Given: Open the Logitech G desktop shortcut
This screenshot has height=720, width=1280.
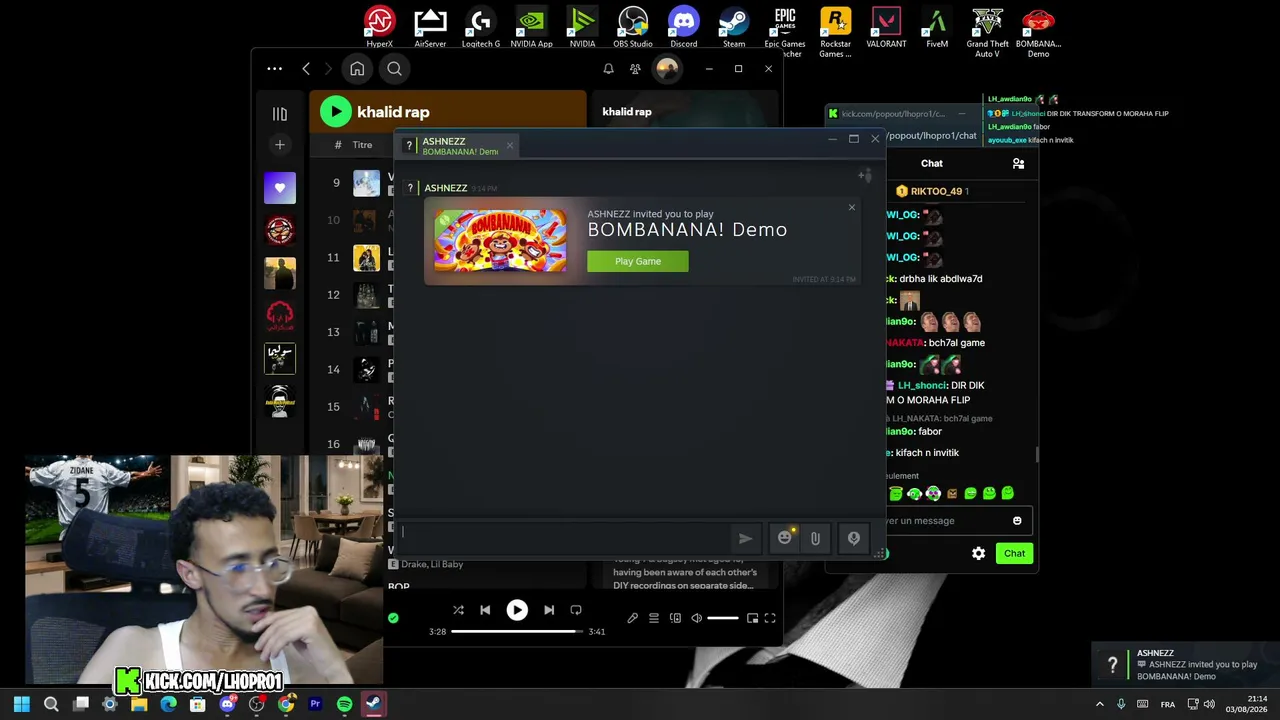Looking at the screenshot, I should pos(481,27).
